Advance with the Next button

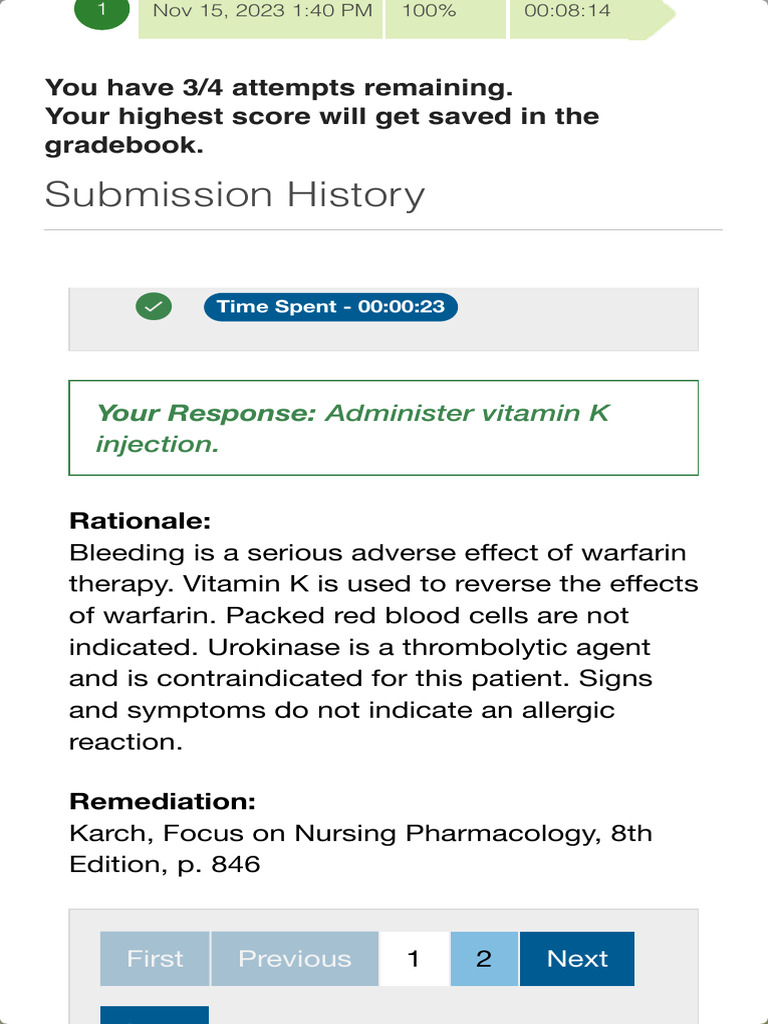click(577, 959)
